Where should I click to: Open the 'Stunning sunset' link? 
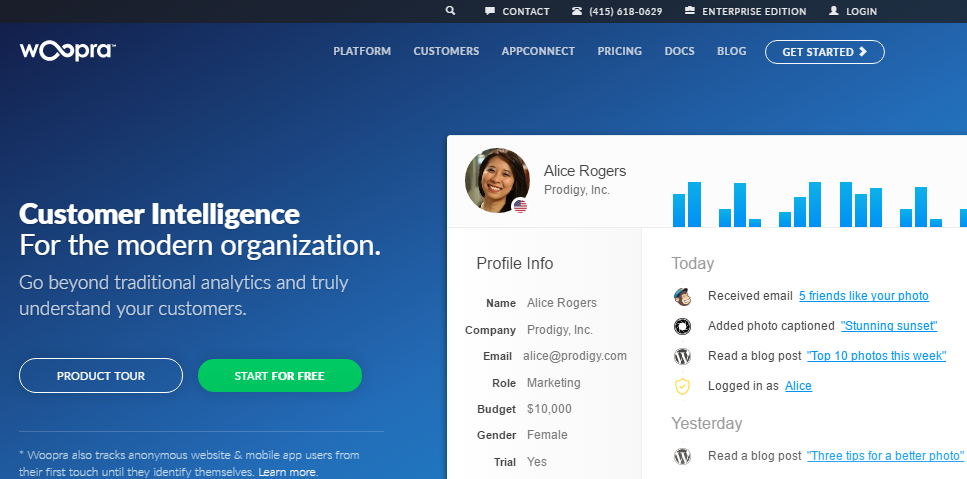889,326
